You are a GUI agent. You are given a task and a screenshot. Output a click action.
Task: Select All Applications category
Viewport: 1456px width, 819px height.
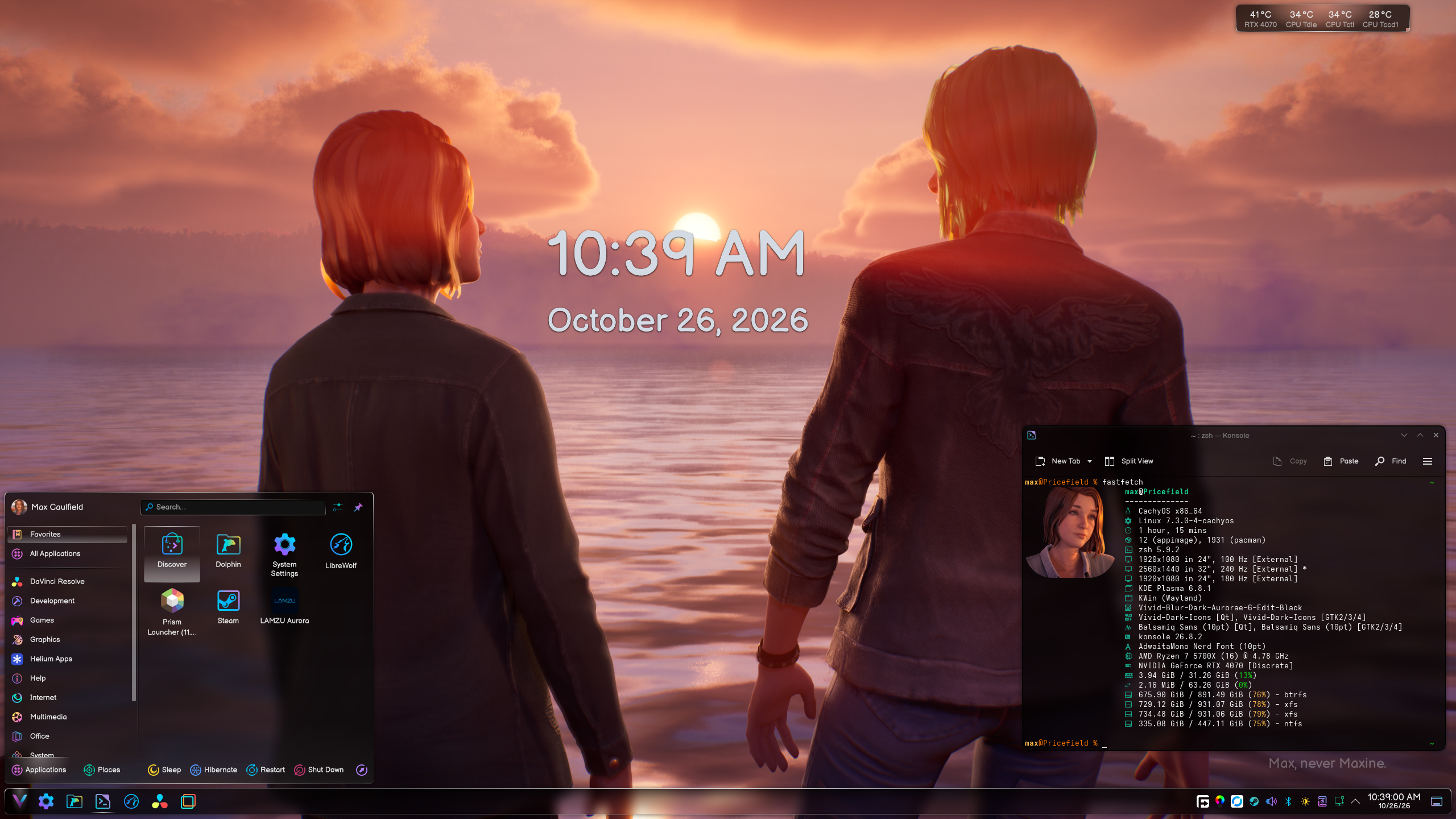point(68,553)
